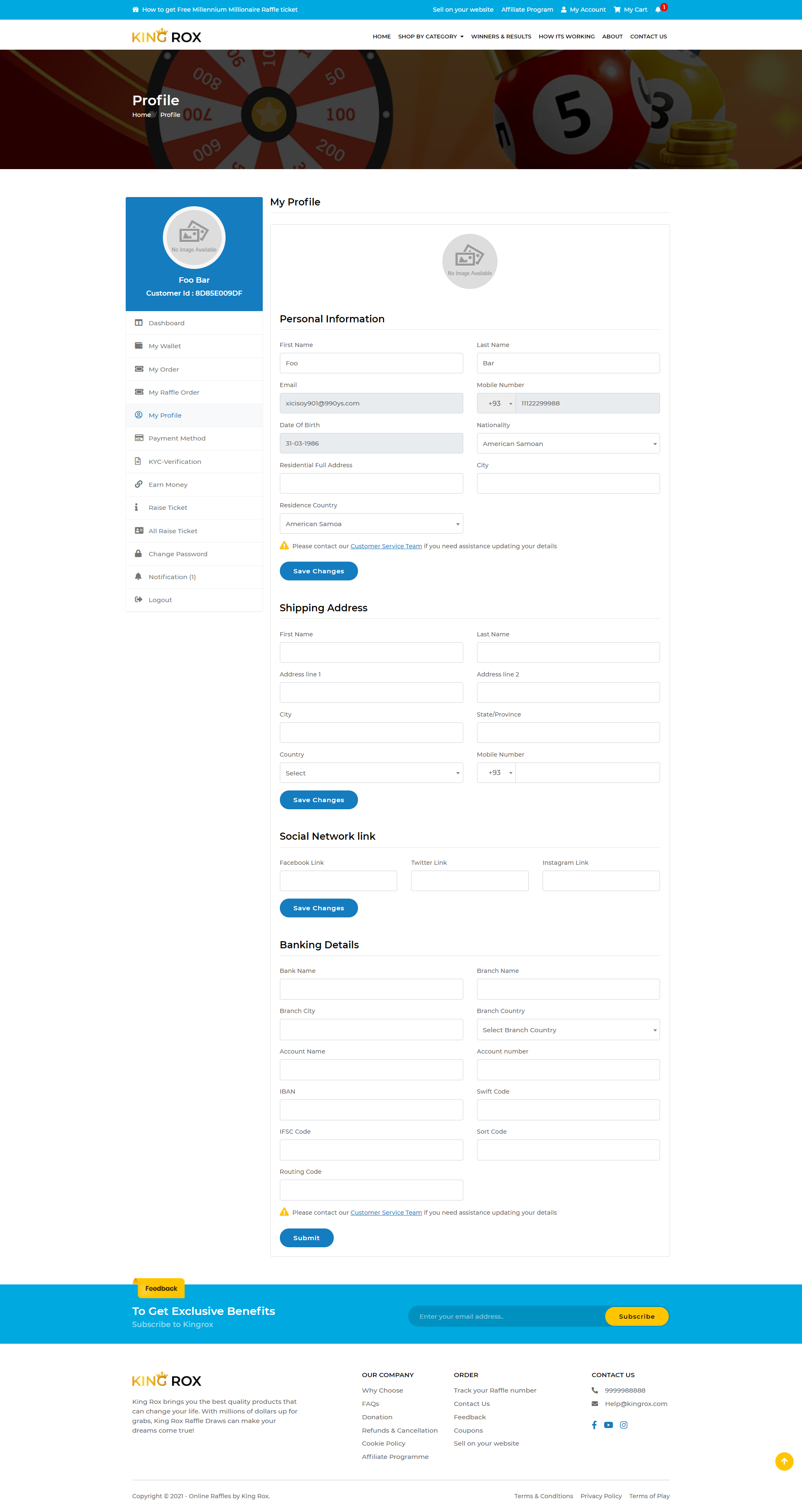Click the sidebar avatar image placeholder

point(194,238)
